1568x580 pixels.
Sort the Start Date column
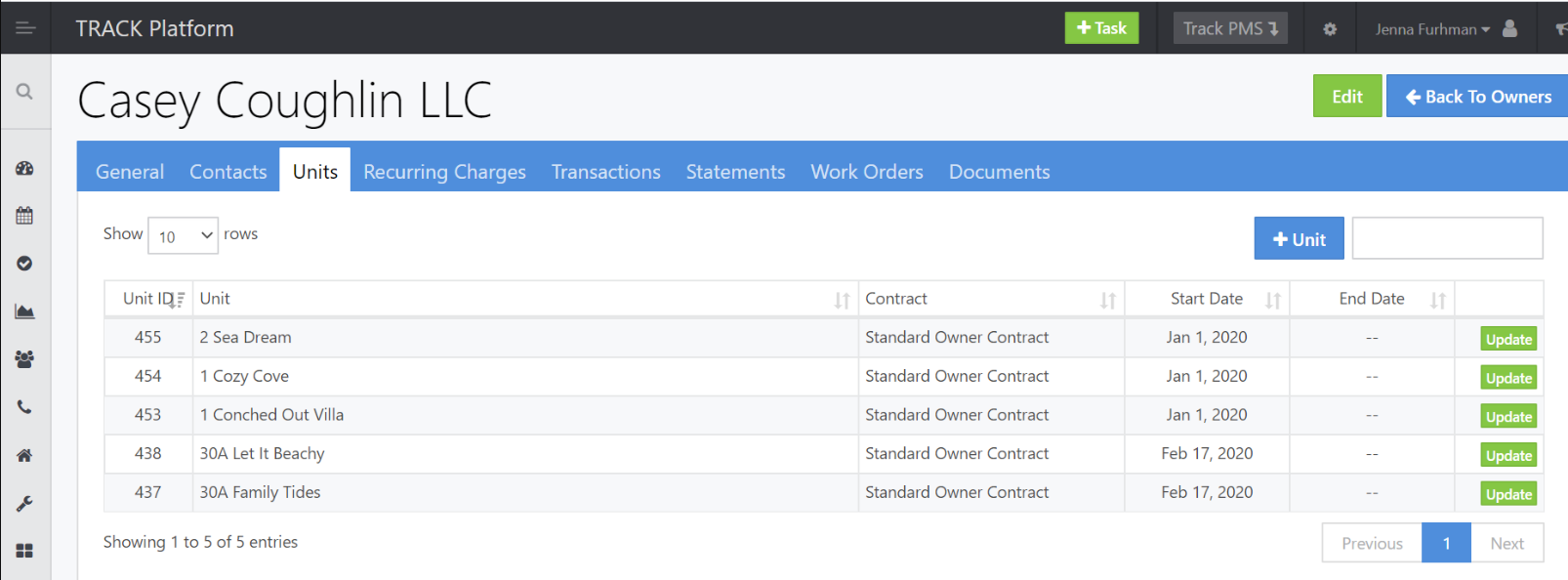(1273, 301)
